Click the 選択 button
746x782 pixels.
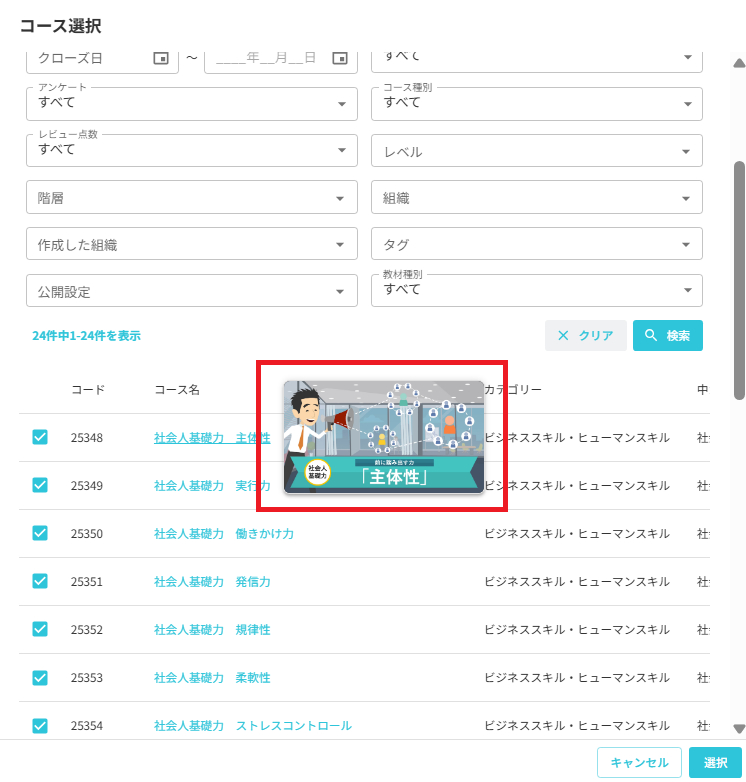(x=716, y=763)
